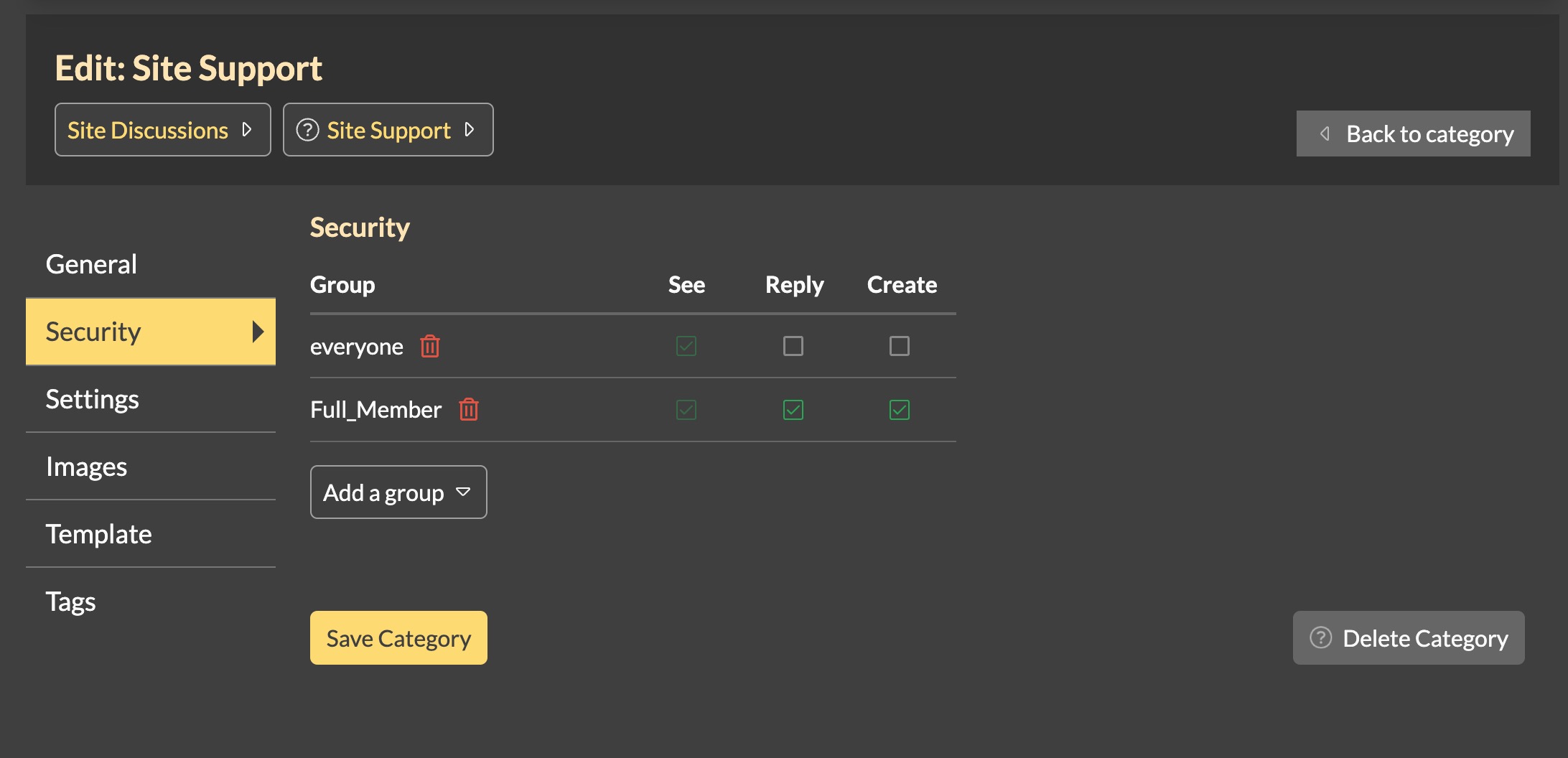The width and height of the screenshot is (1568, 758).
Task: Click the Save Category button
Action: [398, 638]
